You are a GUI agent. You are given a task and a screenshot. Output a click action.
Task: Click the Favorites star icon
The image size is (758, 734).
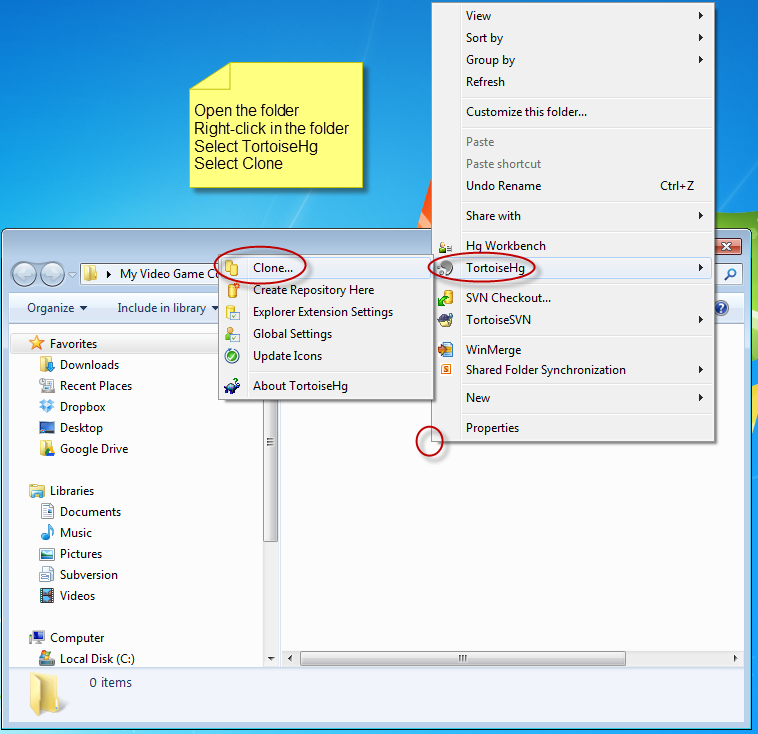(36, 343)
